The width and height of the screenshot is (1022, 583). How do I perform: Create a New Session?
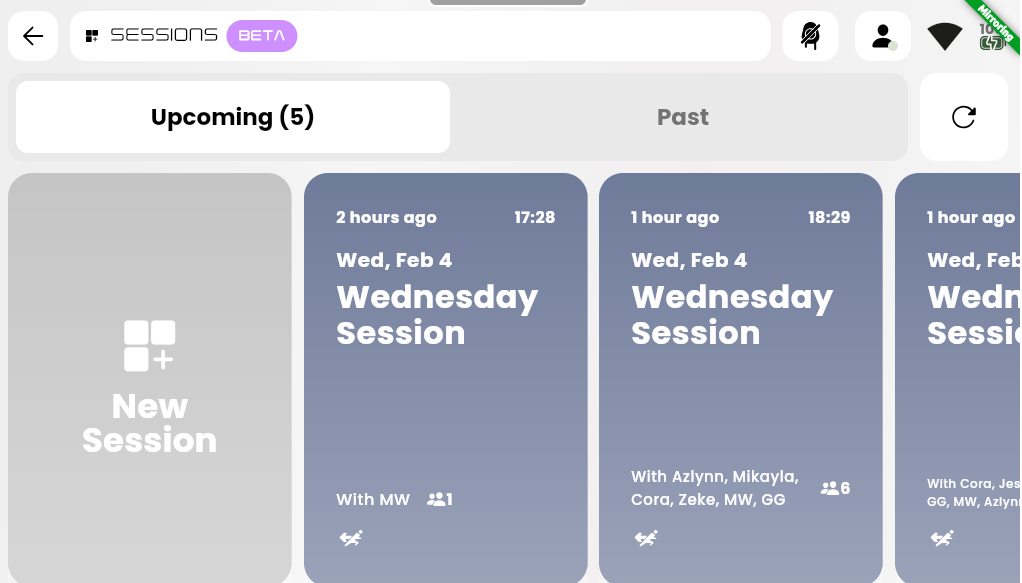(150, 378)
